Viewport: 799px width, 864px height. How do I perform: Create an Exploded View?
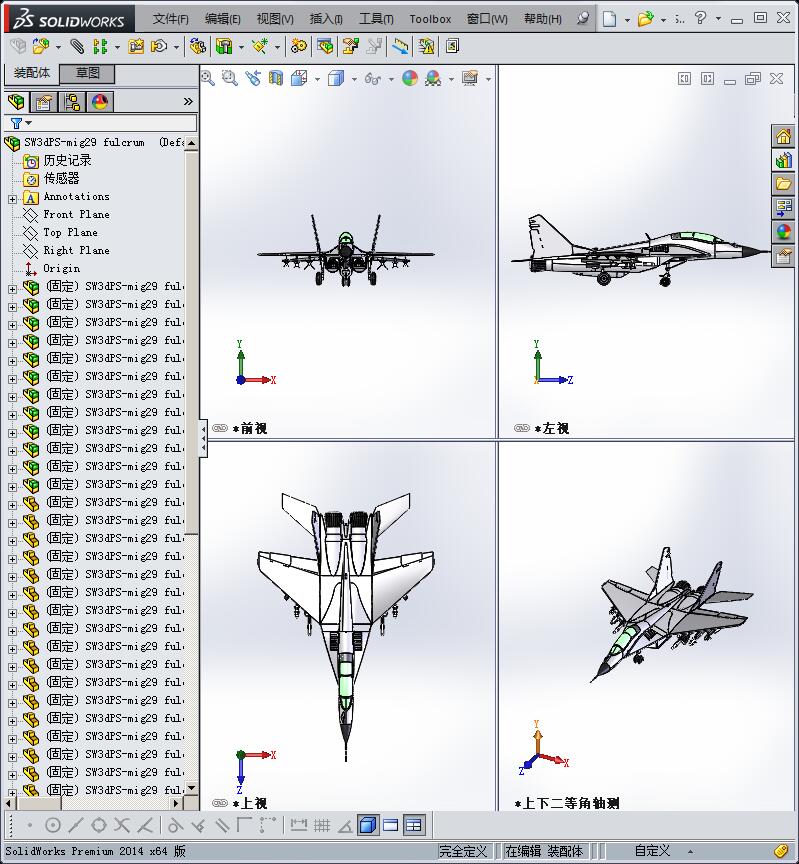pyautogui.click(x=350, y=46)
